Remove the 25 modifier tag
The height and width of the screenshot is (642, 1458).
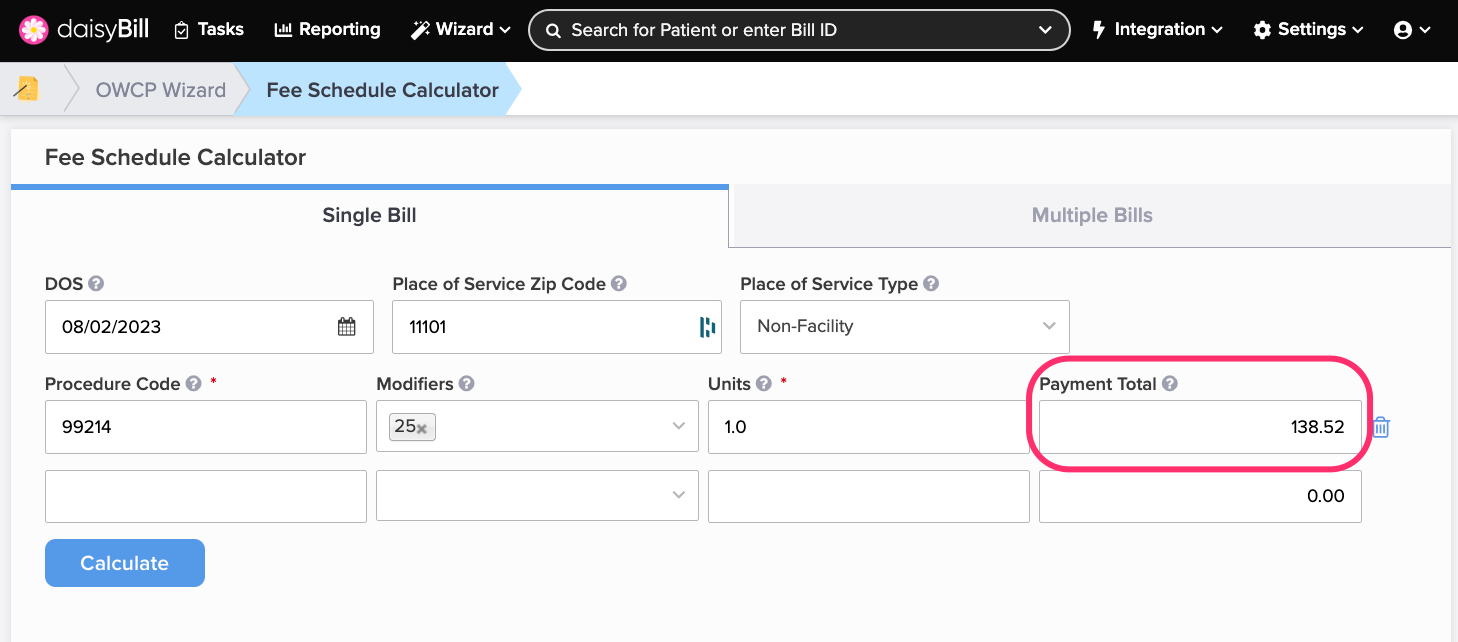422,429
